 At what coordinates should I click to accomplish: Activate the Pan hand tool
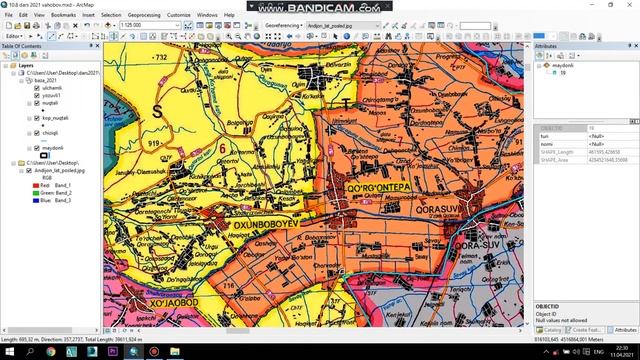tap(247, 36)
